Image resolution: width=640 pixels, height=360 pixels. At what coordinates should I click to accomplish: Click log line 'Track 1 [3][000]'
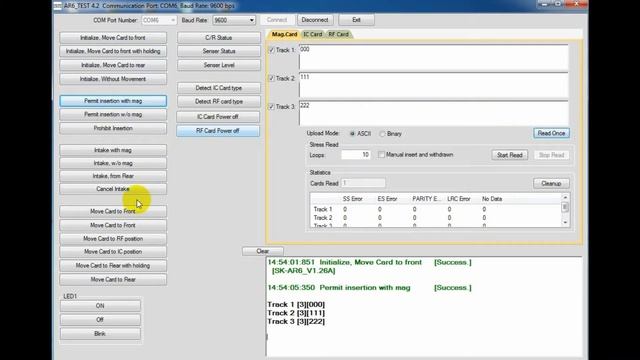(x=296, y=304)
